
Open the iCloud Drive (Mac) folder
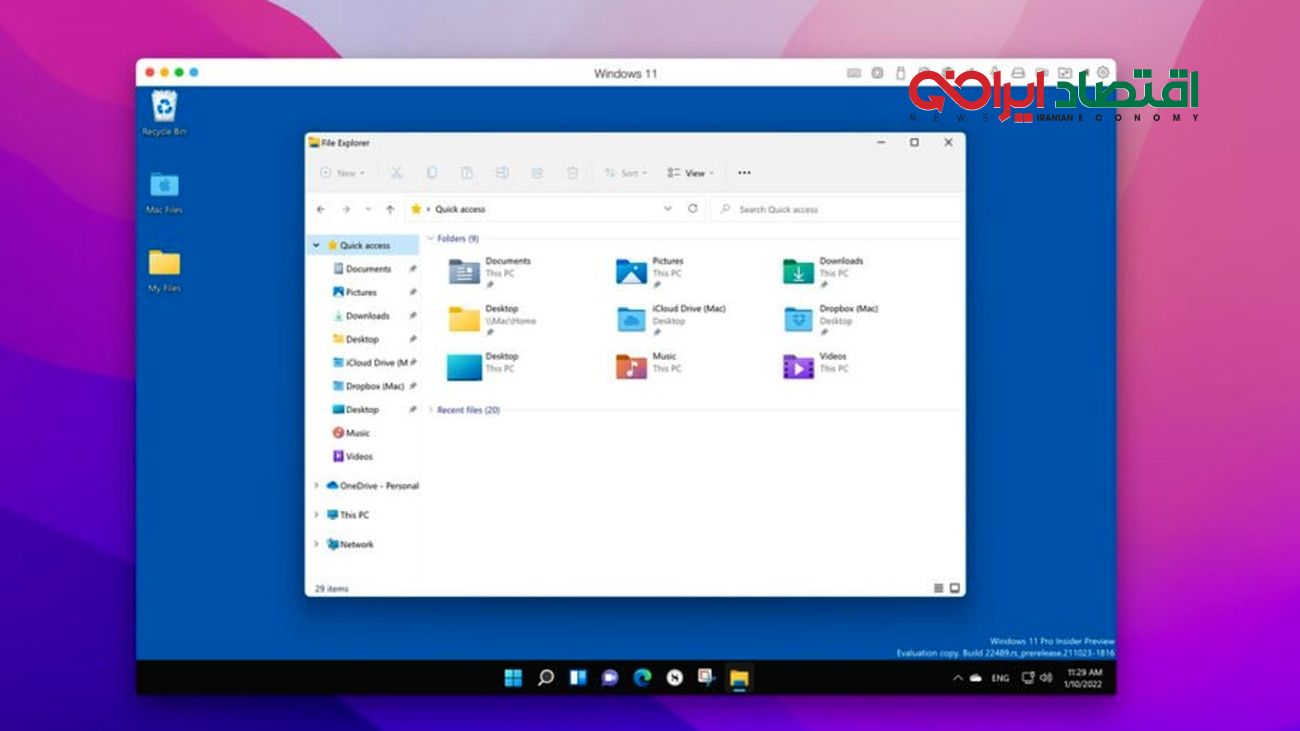[x=632, y=319]
